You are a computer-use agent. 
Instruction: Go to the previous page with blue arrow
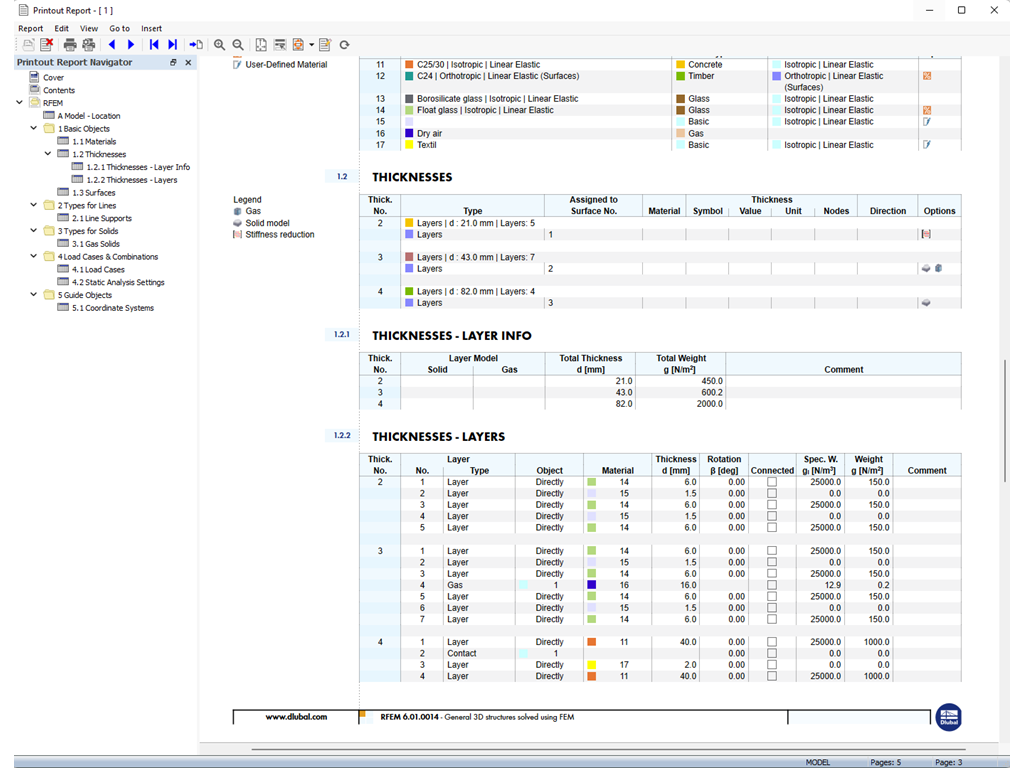click(113, 45)
